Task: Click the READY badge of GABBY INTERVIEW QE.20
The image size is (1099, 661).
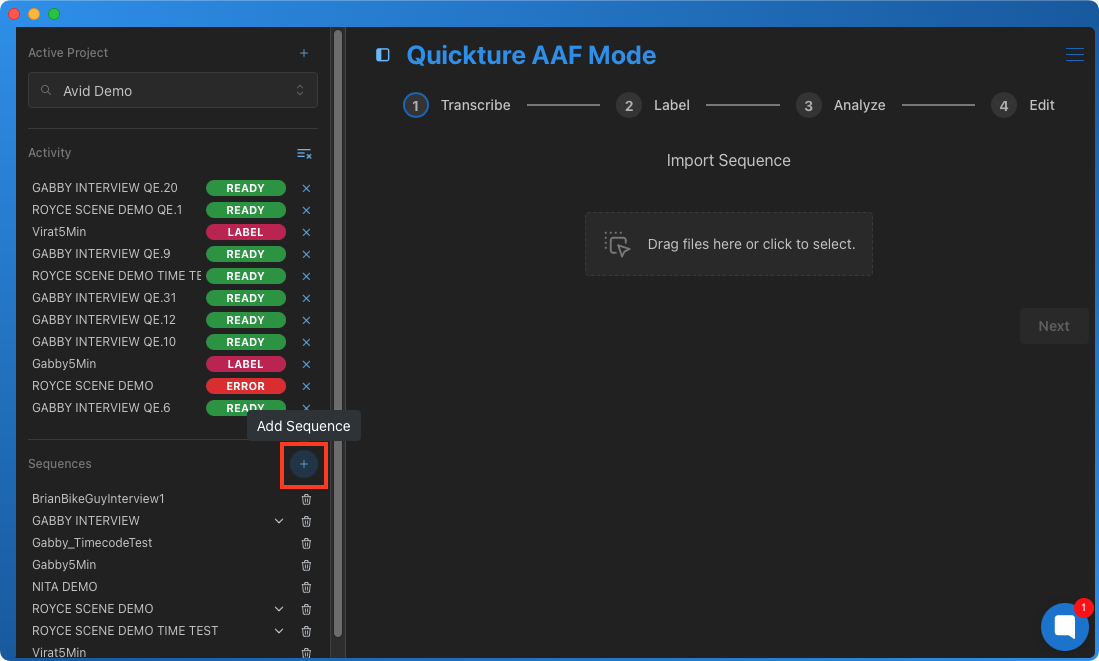Action: tap(245, 188)
